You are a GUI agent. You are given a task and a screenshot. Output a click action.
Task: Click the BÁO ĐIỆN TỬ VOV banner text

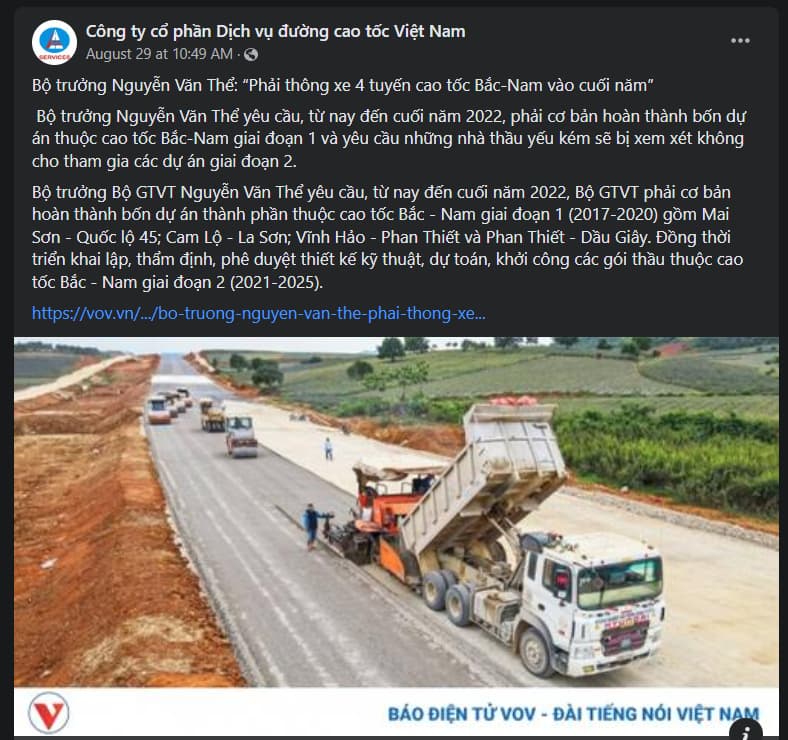[573, 713]
